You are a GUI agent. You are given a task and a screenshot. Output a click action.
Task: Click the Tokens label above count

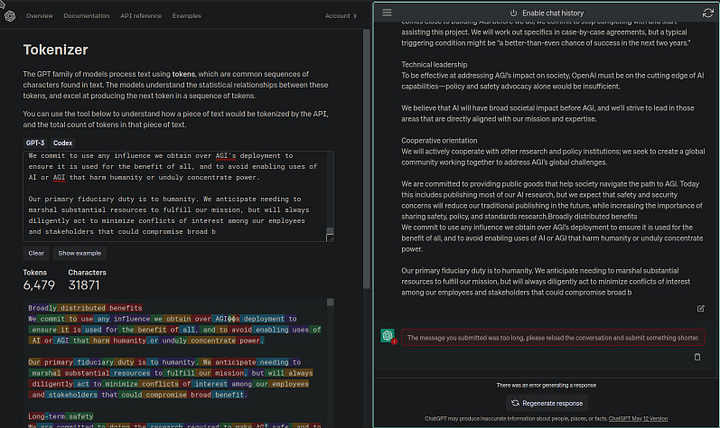tap(35, 272)
